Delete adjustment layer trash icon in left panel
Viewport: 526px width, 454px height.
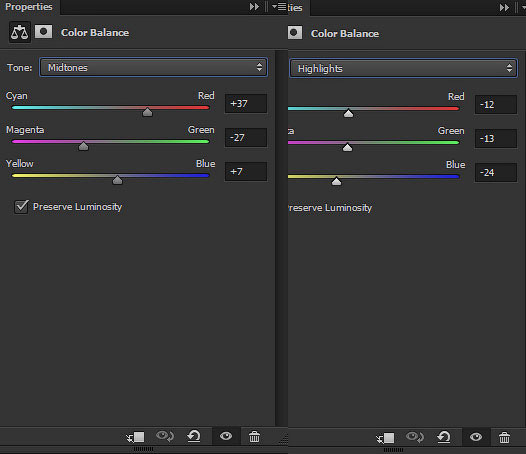tap(254, 437)
